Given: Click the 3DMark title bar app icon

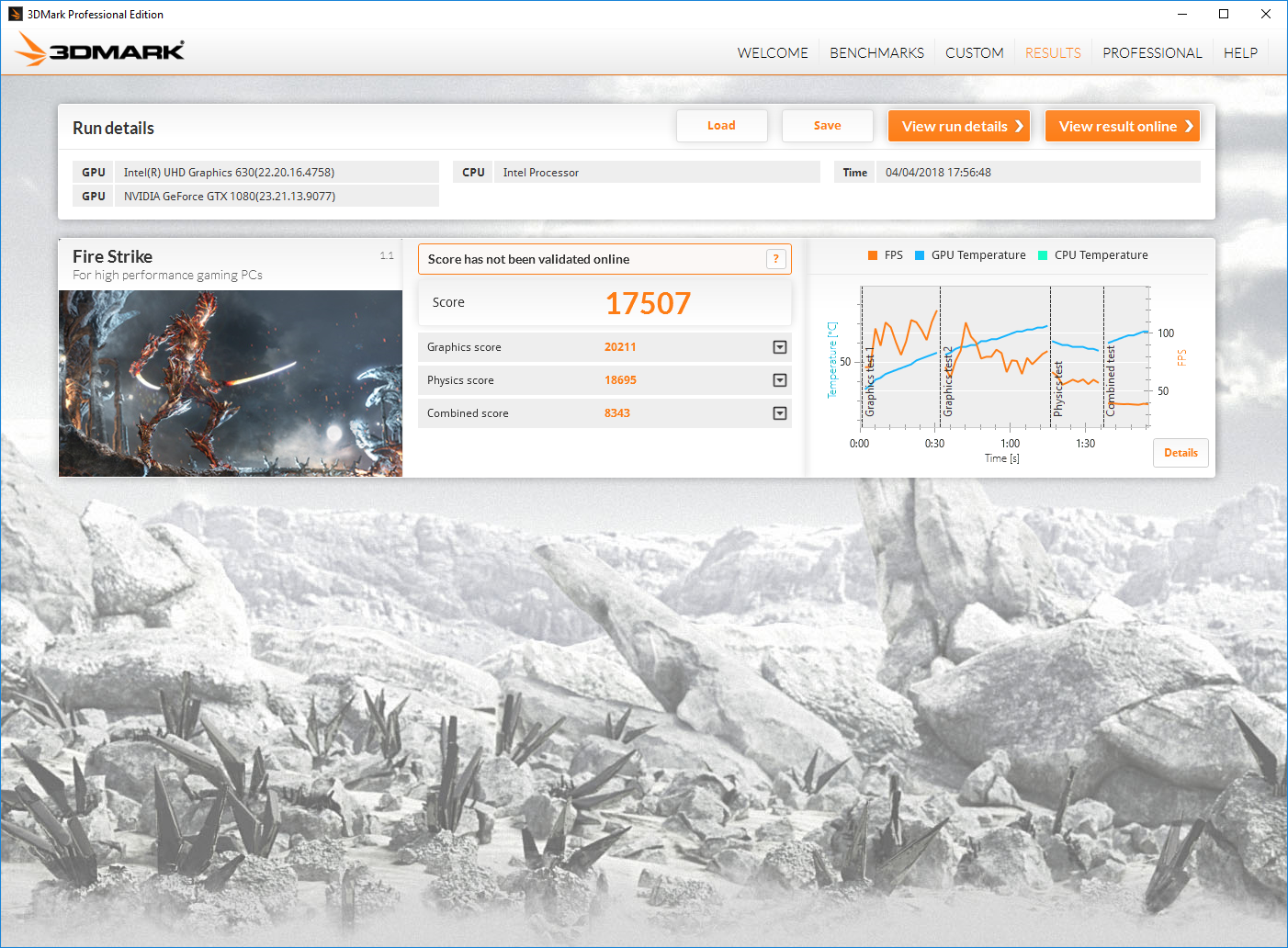Looking at the screenshot, I should (x=15, y=14).
